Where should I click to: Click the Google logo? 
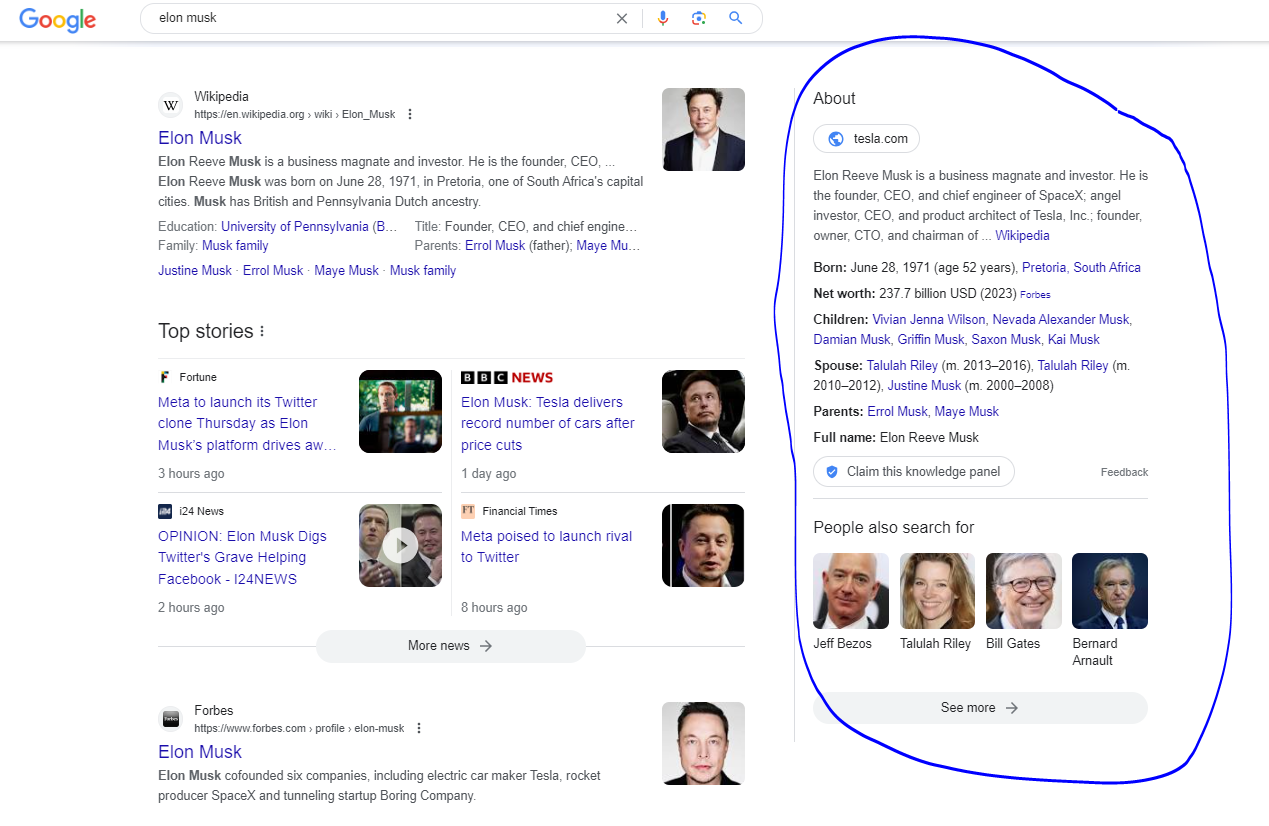point(58,19)
